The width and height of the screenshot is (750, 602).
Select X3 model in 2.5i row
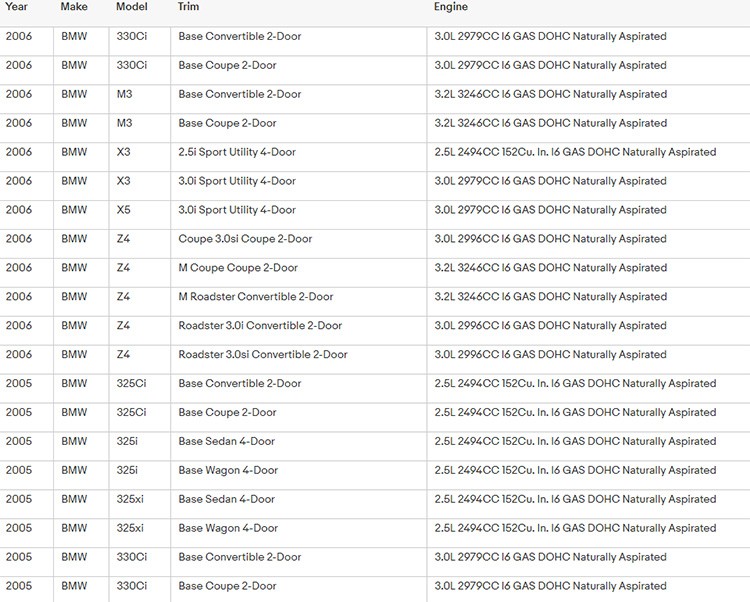123,152
